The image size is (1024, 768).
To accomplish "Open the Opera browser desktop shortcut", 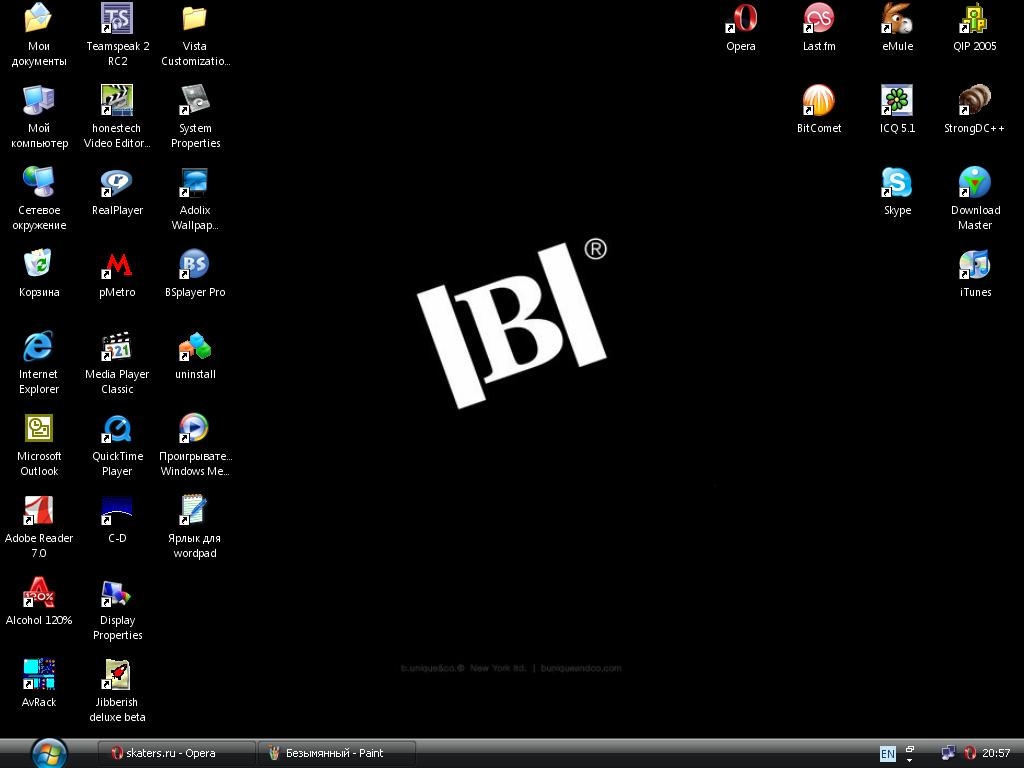I will click(x=741, y=20).
